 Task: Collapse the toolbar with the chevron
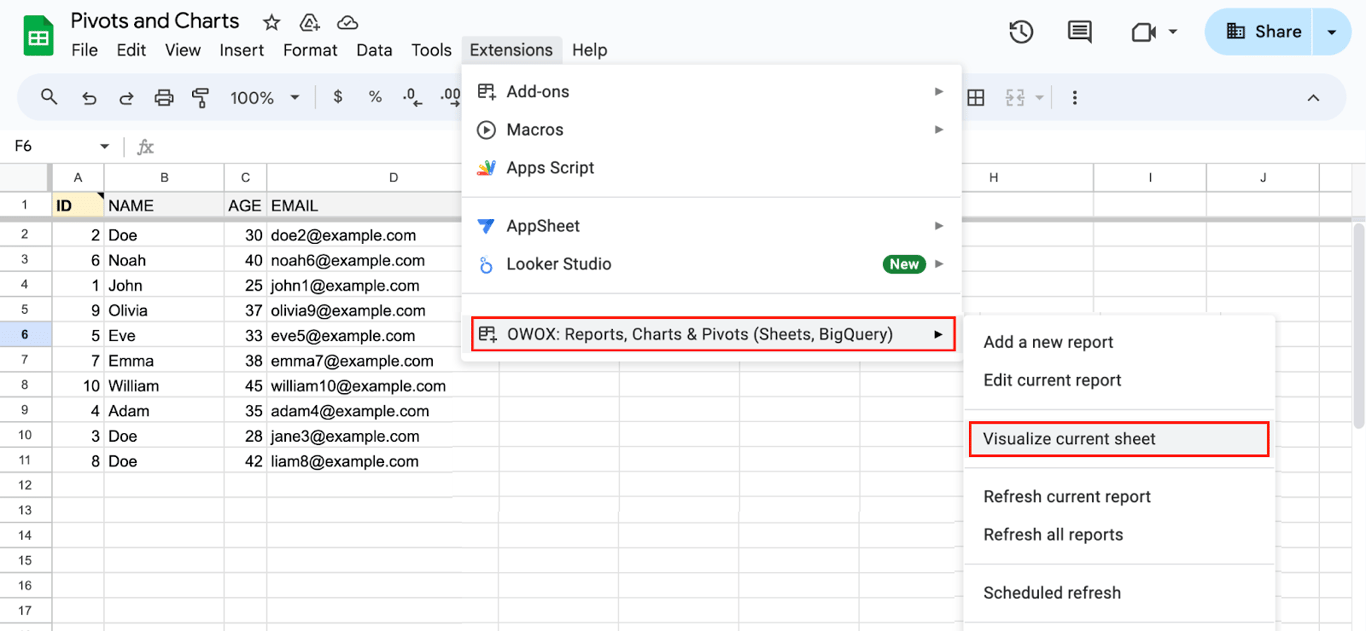click(1313, 97)
